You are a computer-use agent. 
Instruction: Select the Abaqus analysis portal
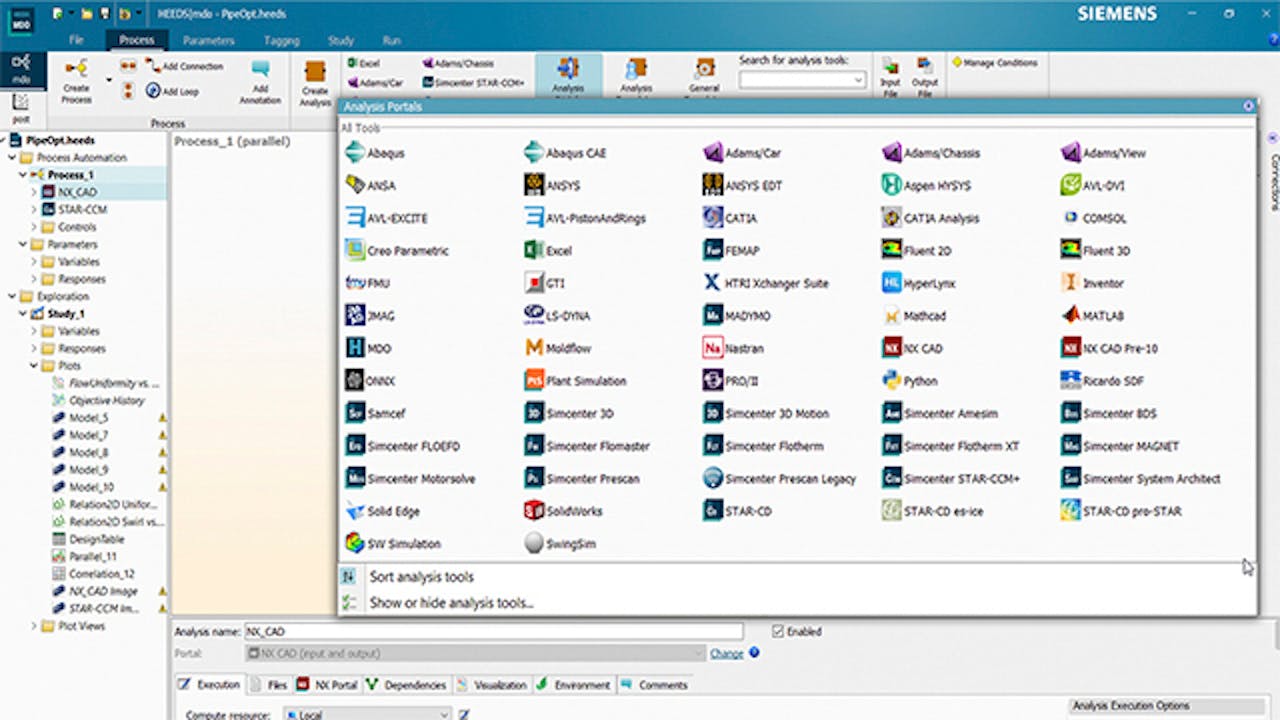pos(375,153)
